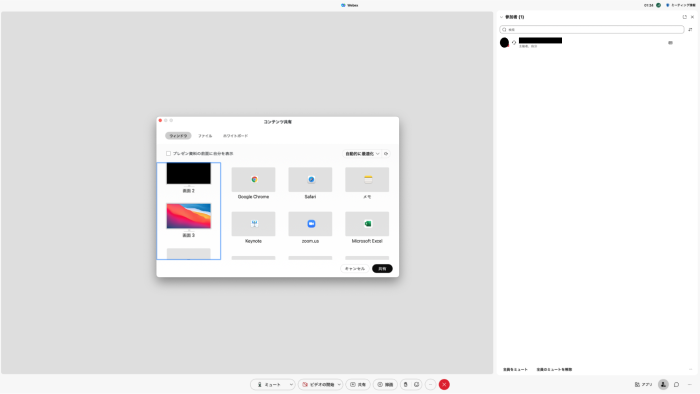Image resolution: width=700 pixels, height=394 pixels.
Task: Open the chat bubble icon at bottom right
Action: click(676, 384)
